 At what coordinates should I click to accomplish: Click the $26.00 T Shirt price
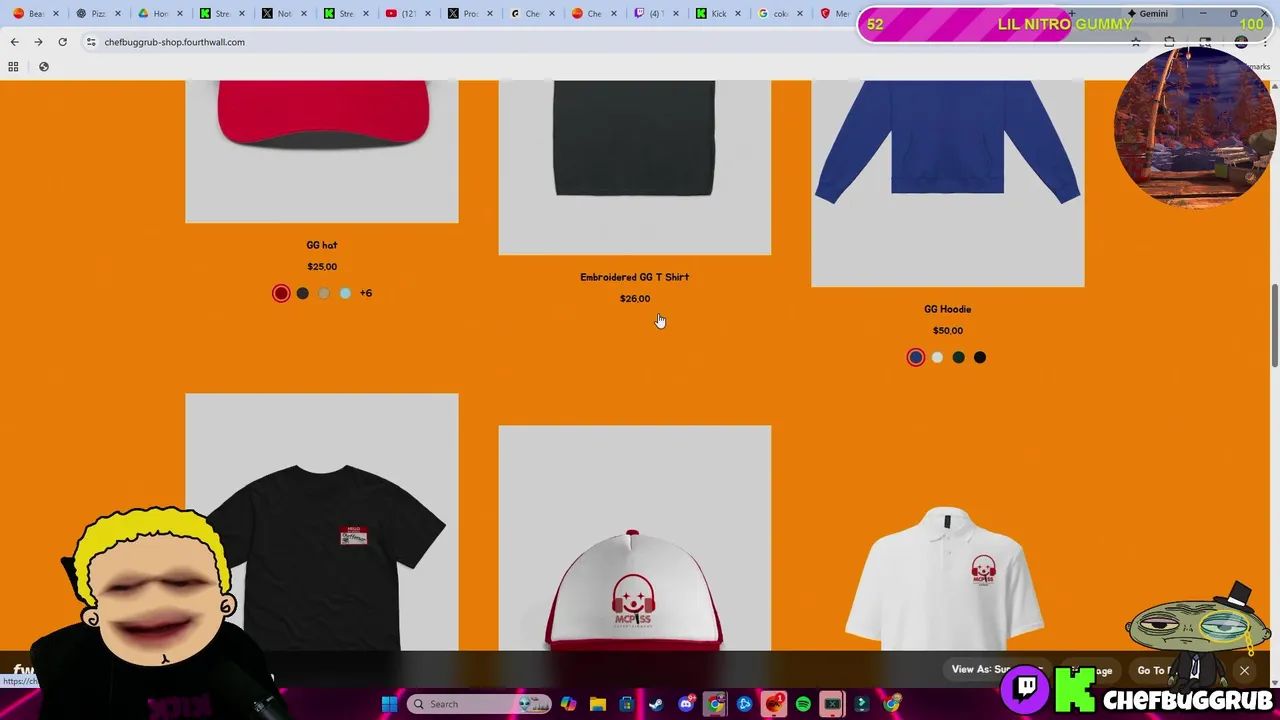(x=635, y=299)
